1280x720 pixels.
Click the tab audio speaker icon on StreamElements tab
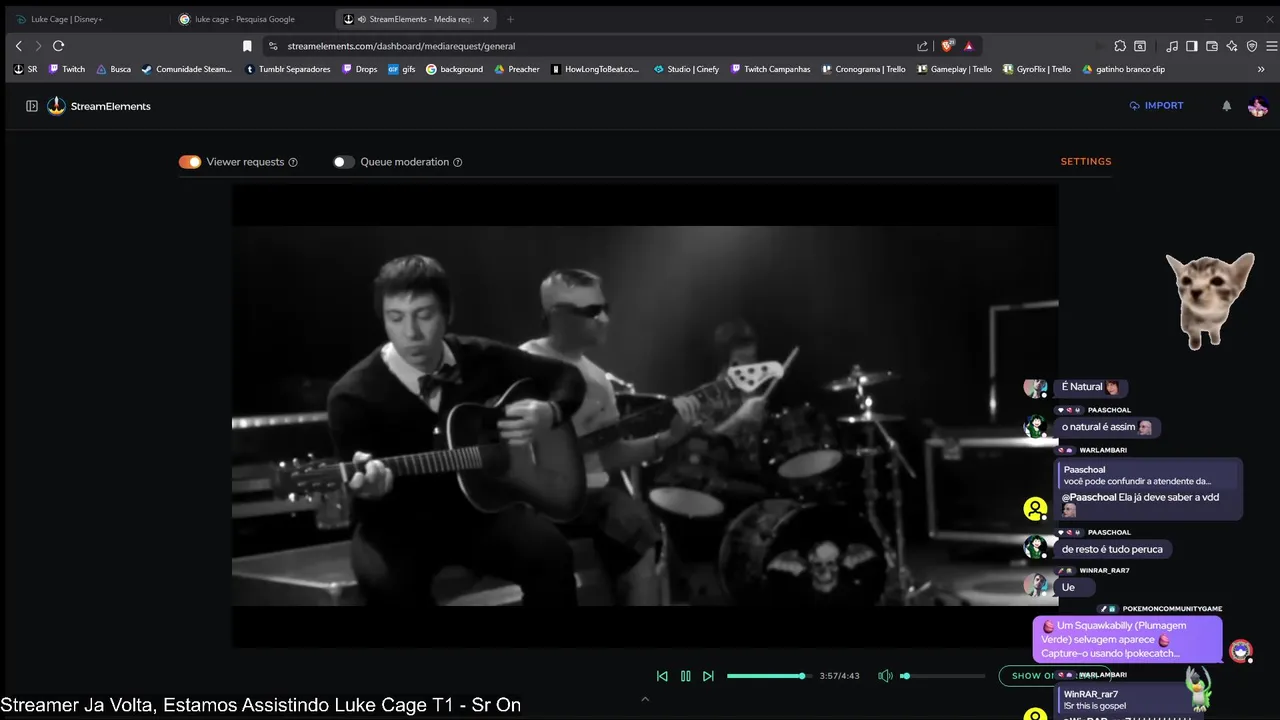[x=362, y=19]
